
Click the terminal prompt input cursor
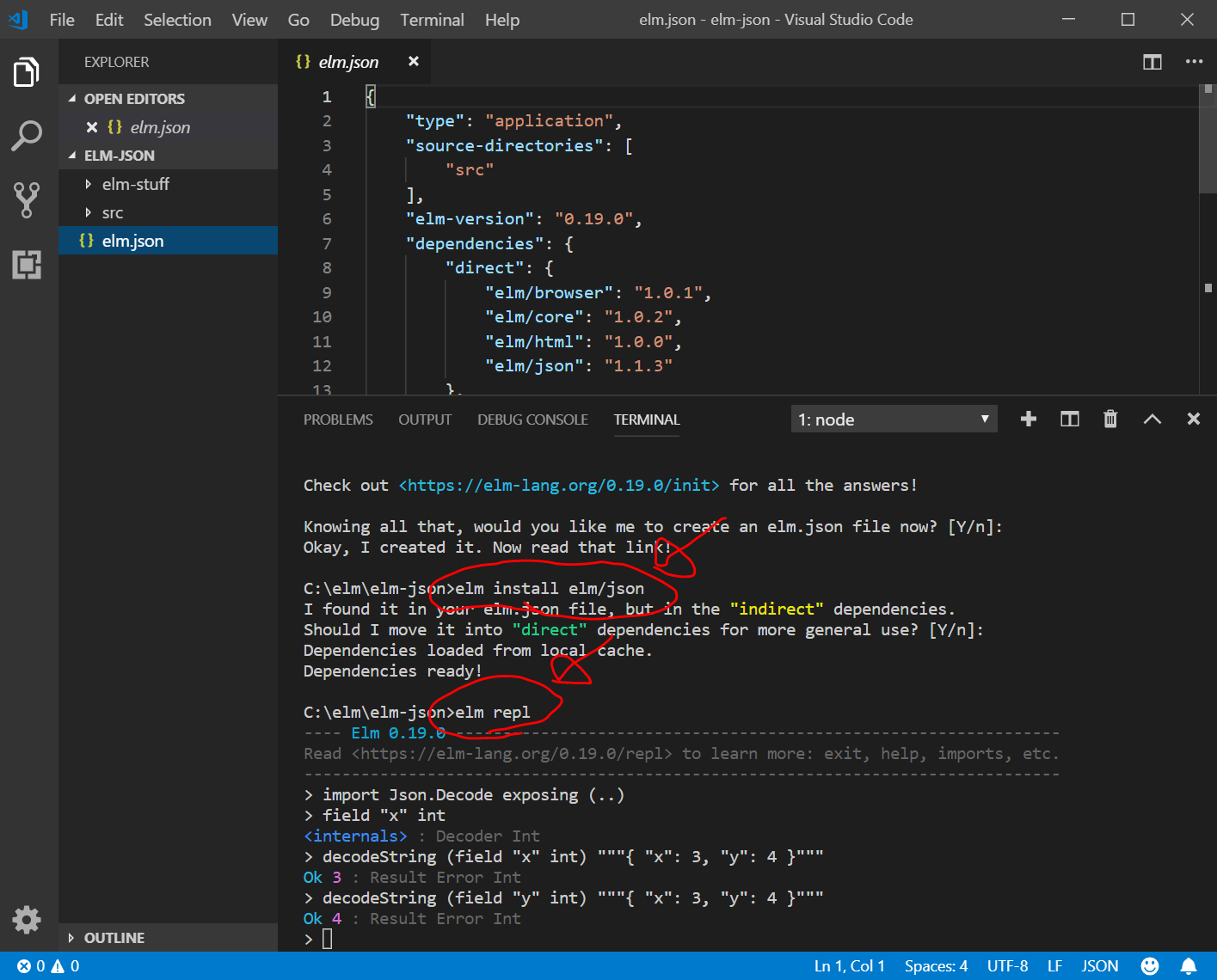point(327,940)
